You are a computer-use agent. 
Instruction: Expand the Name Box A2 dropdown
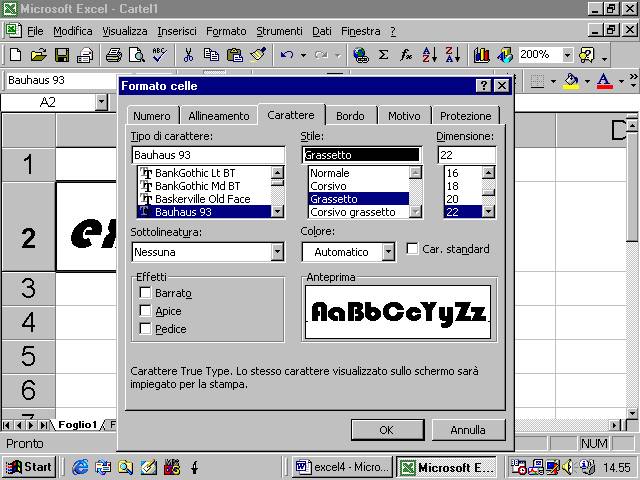point(101,102)
